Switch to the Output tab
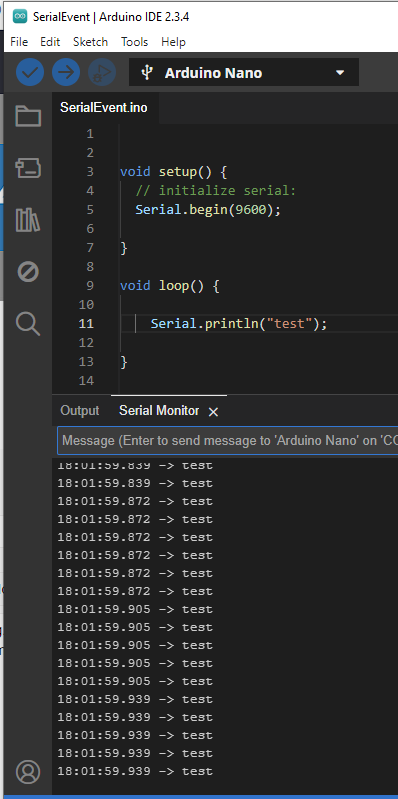This screenshot has height=799, width=398. 79,411
